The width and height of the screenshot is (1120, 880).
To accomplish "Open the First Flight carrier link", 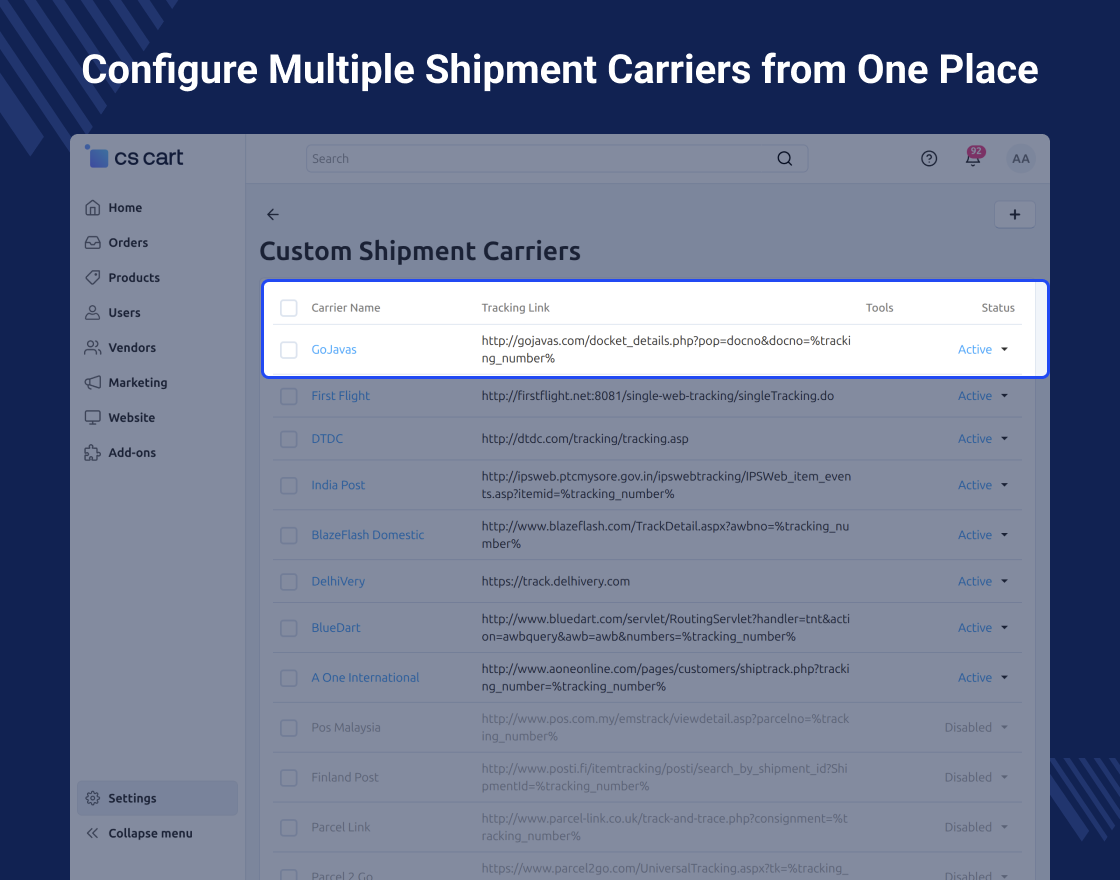I will (x=340, y=396).
